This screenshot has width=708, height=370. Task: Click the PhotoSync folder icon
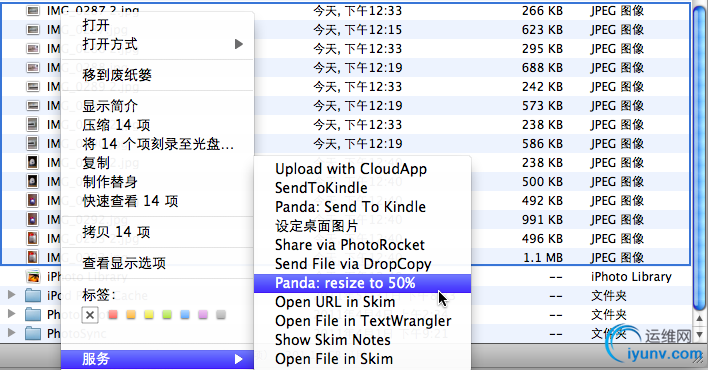pyautogui.click(x=33, y=333)
